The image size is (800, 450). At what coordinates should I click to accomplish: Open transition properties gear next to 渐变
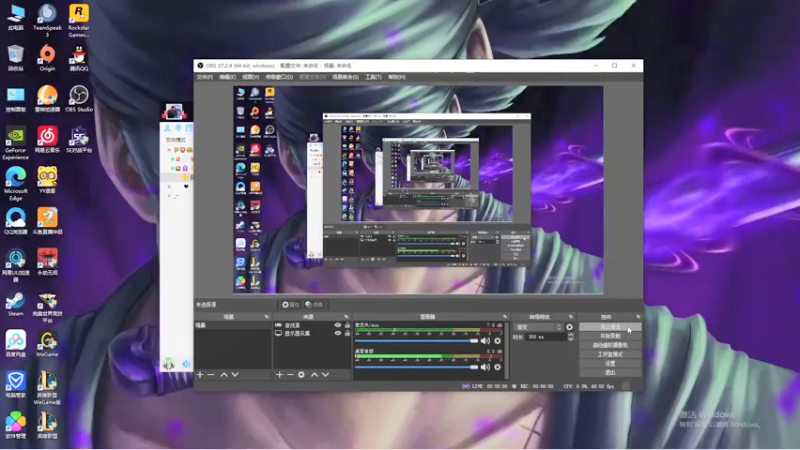(x=569, y=327)
